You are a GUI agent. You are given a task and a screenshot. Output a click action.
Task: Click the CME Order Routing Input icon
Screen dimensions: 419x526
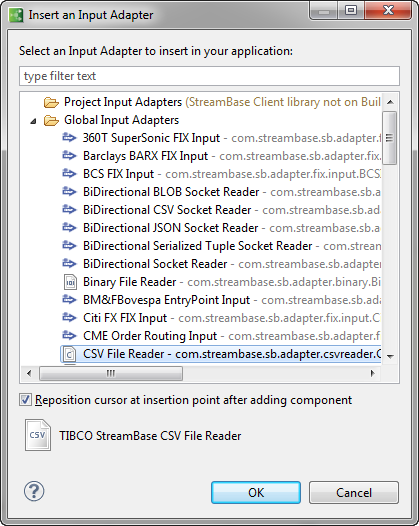click(x=69, y=336)
